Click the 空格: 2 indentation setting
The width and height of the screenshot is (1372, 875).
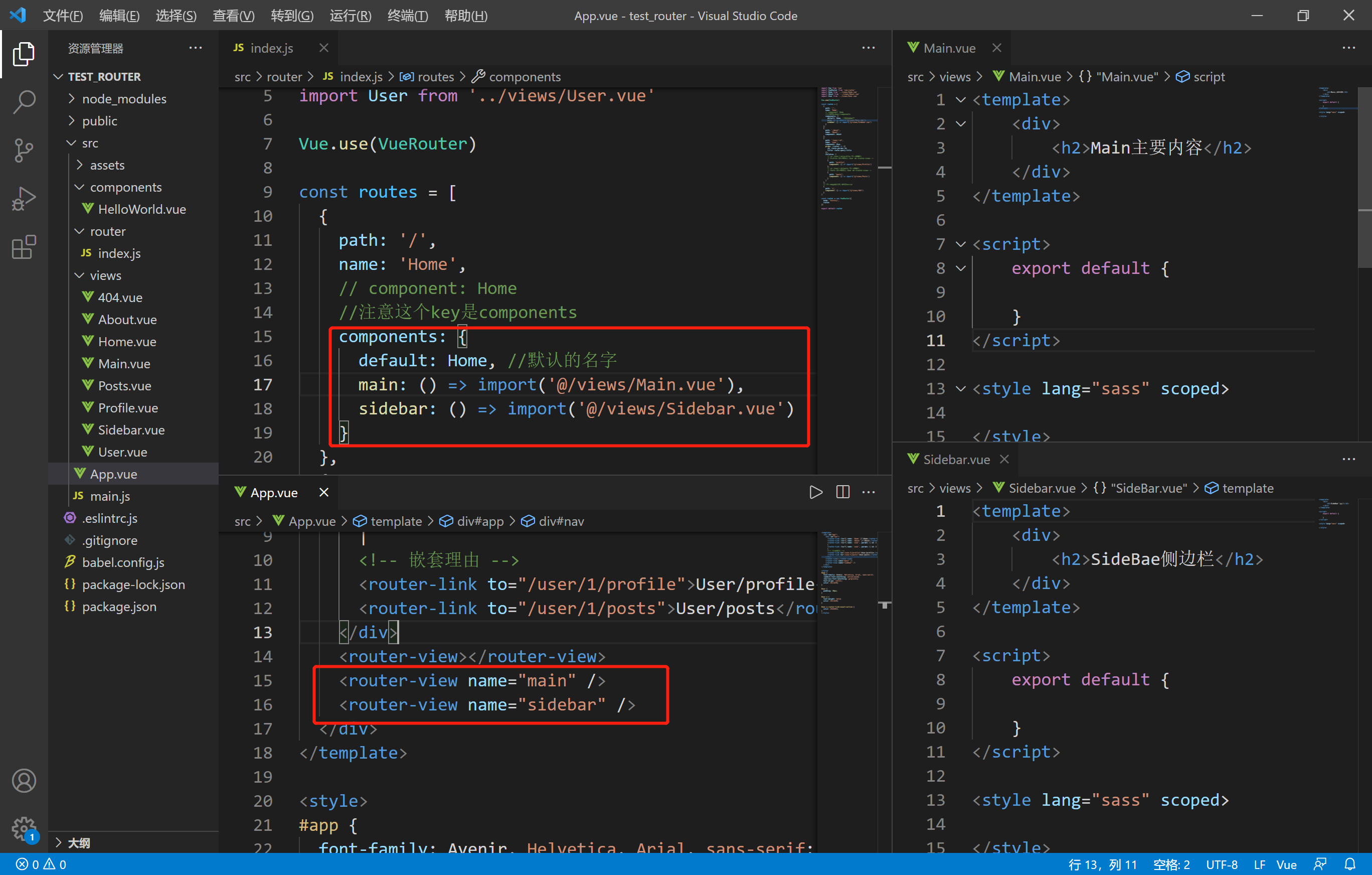(x=1171, y=864)
